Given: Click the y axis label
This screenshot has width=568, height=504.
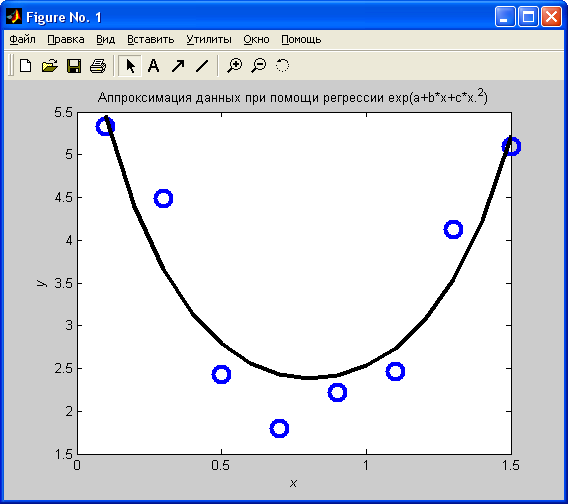Looking at the screenshot, I should (42, 283).
